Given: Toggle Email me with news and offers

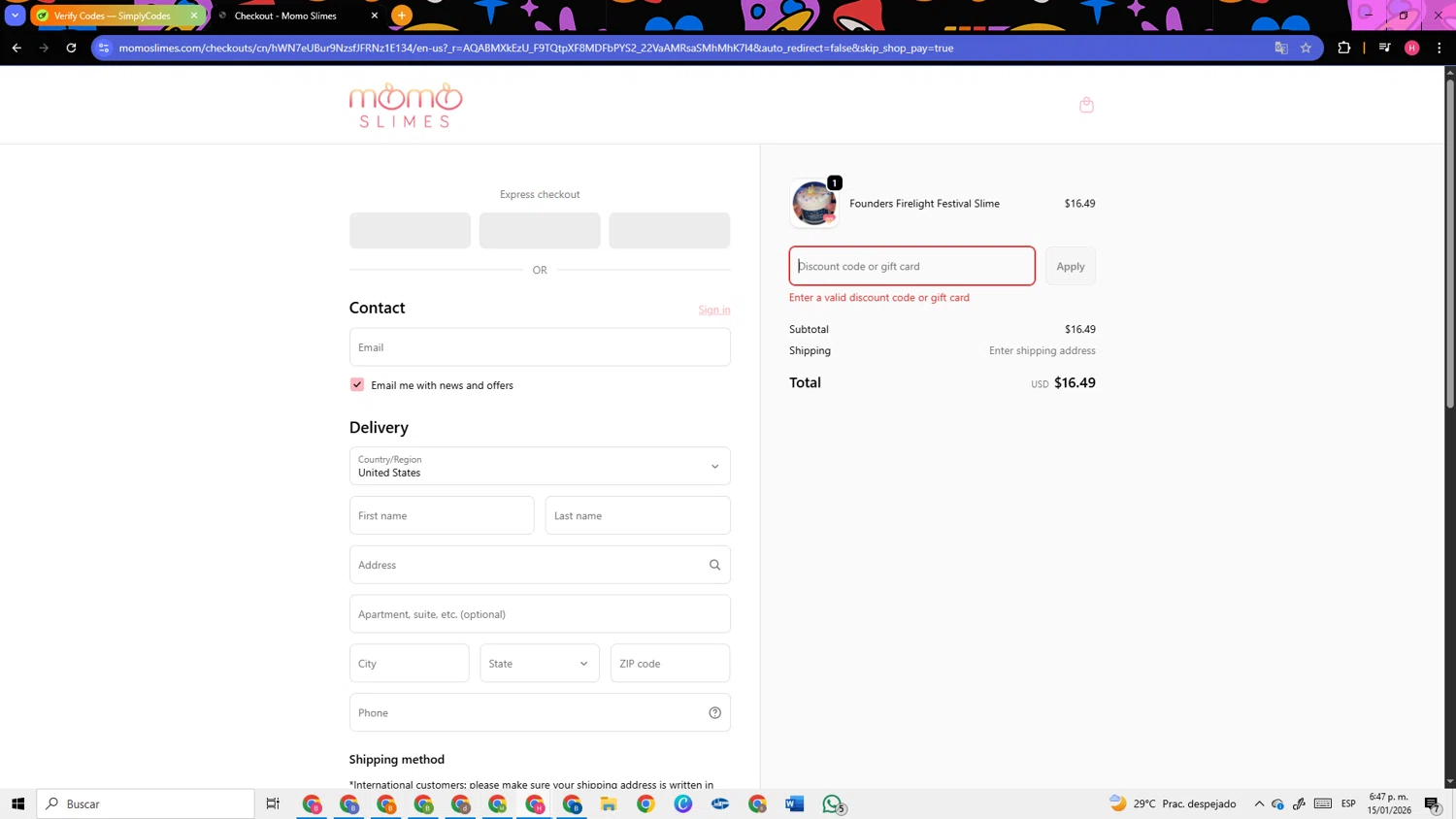Looking at the screenshot, I should coord(357,384).
